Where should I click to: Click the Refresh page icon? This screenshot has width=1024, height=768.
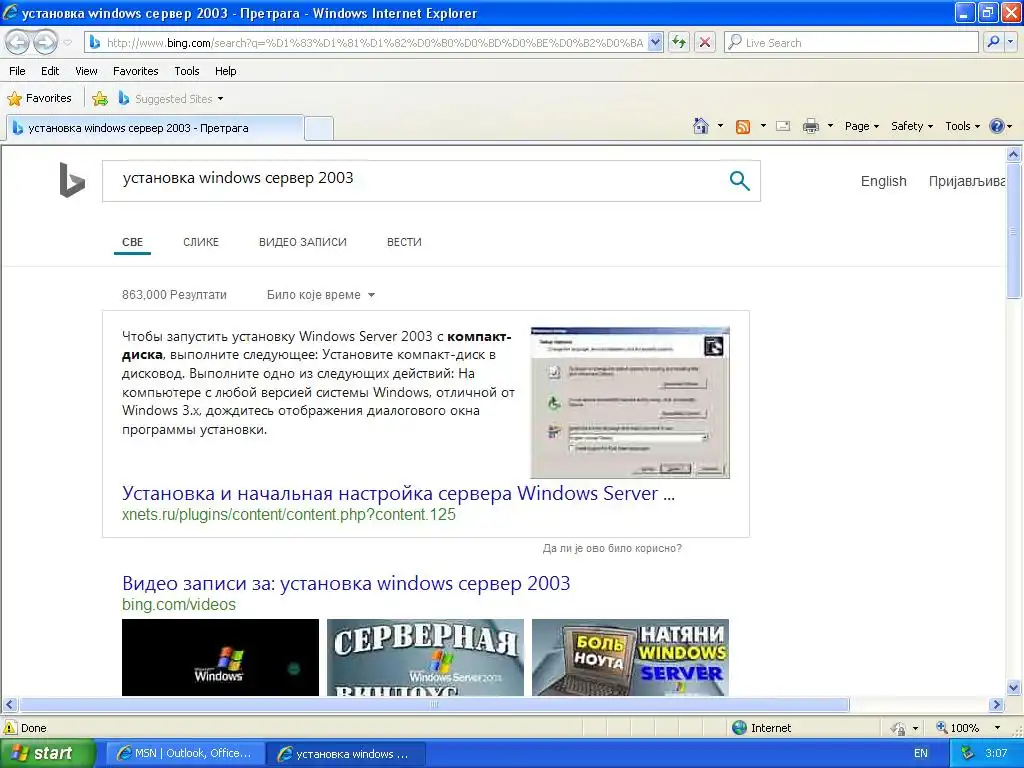pyautogui.click(x=679, y=42)
